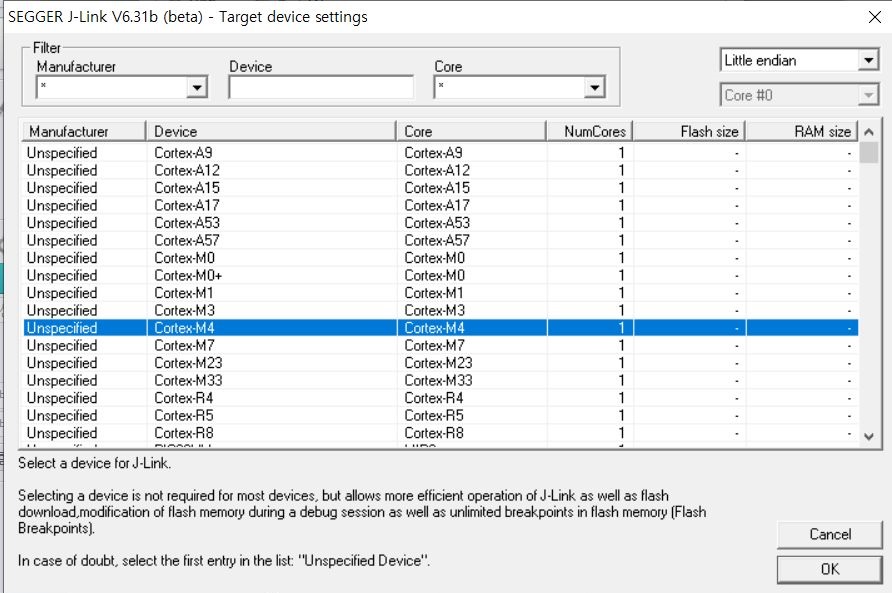
Task: Select the Cortex-A17 device row
Action: [441, 205]
